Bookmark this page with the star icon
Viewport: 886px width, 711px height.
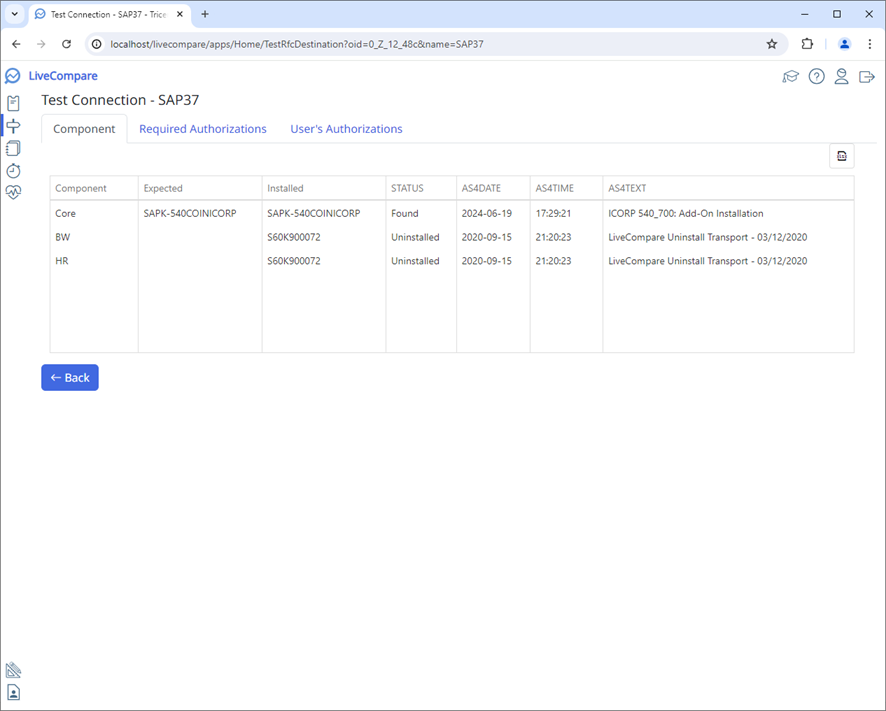click(772, 44)
